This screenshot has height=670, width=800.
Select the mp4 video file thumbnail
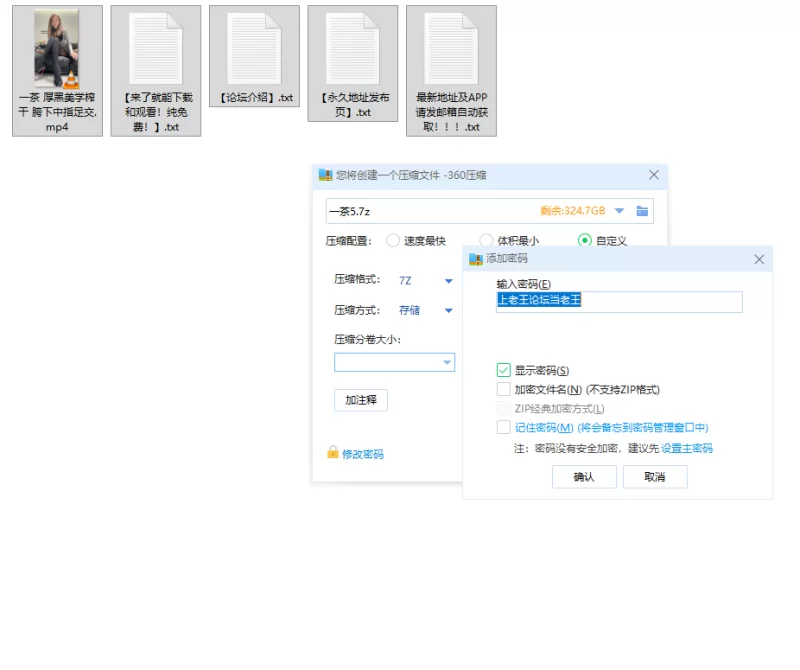[x=57, y=48]
